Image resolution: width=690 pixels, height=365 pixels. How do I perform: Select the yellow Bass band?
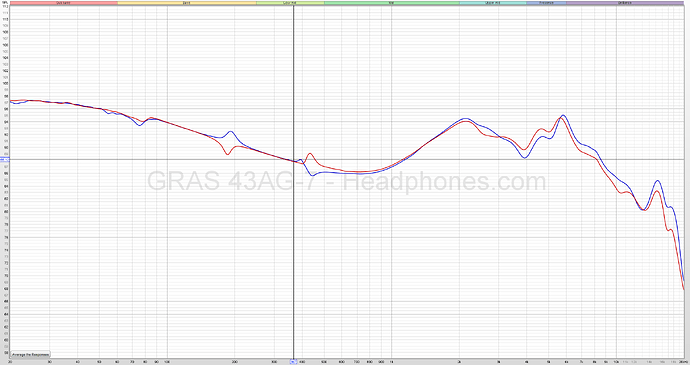(187, 3)
